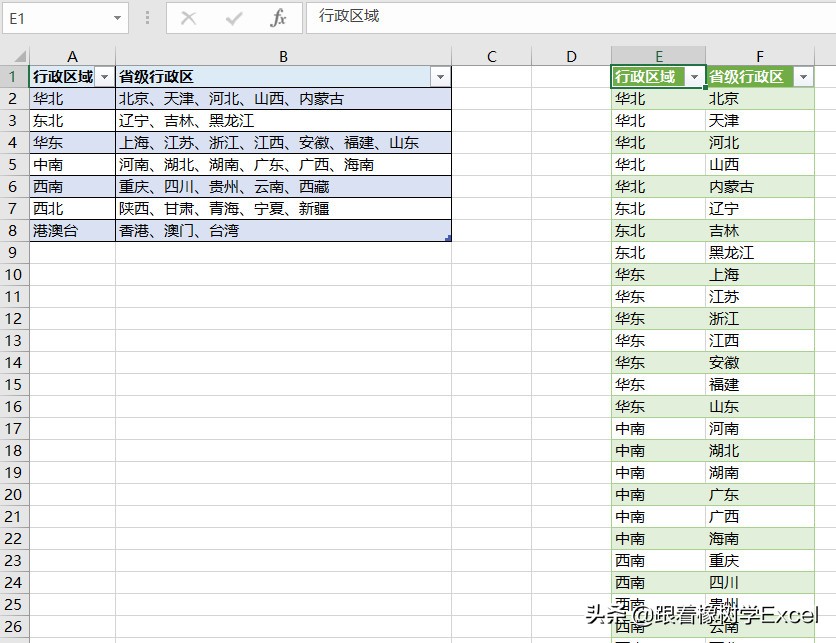Open the filter arrow on 省级行政区 header B1

[441, 76]
